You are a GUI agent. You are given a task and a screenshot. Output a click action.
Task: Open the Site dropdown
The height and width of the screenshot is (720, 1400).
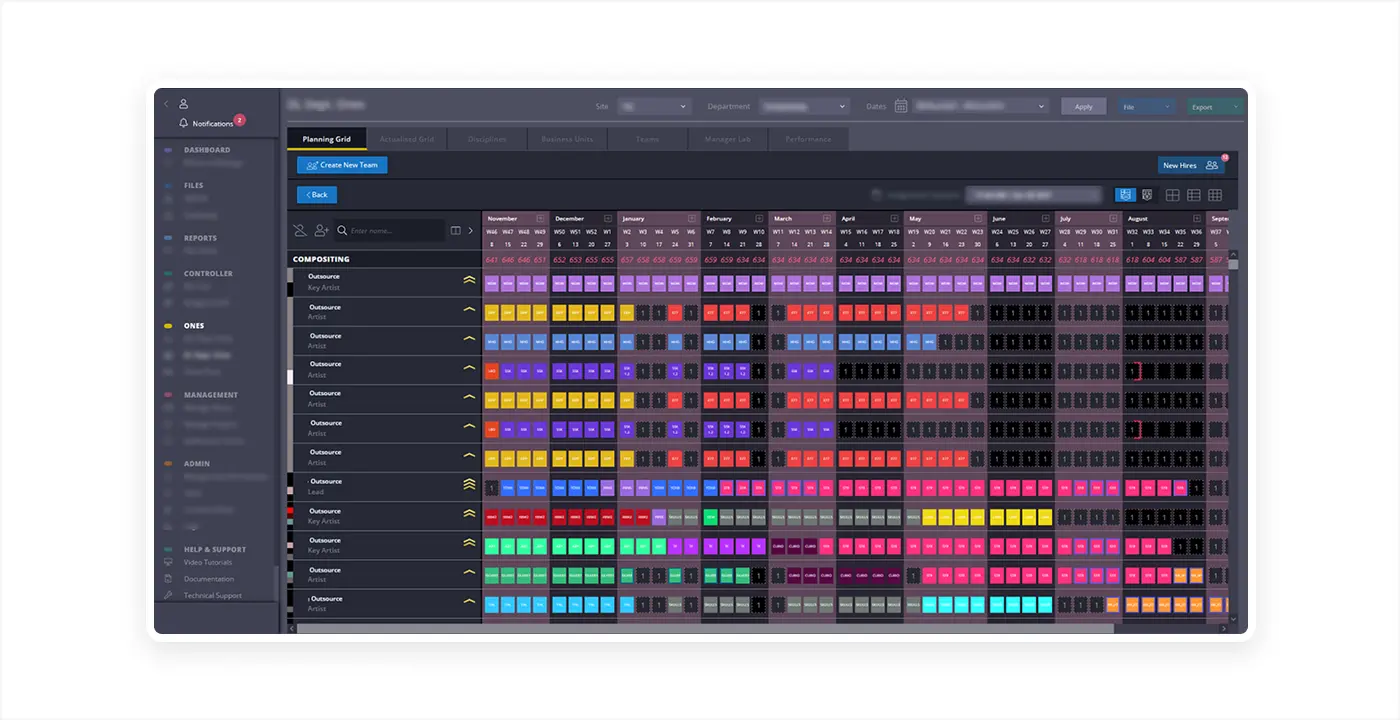[x=655, y=106]
